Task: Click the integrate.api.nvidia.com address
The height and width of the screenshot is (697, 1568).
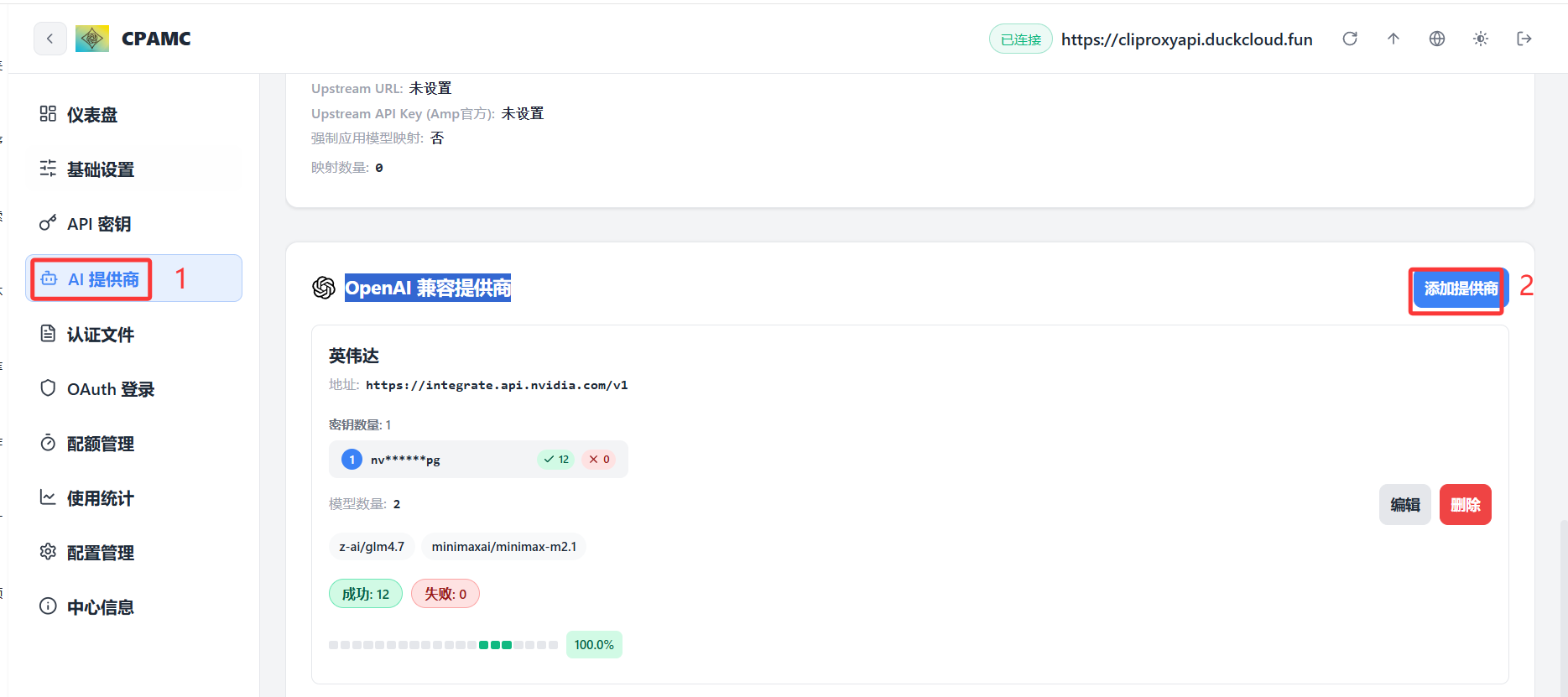Action: click(497, 385)
